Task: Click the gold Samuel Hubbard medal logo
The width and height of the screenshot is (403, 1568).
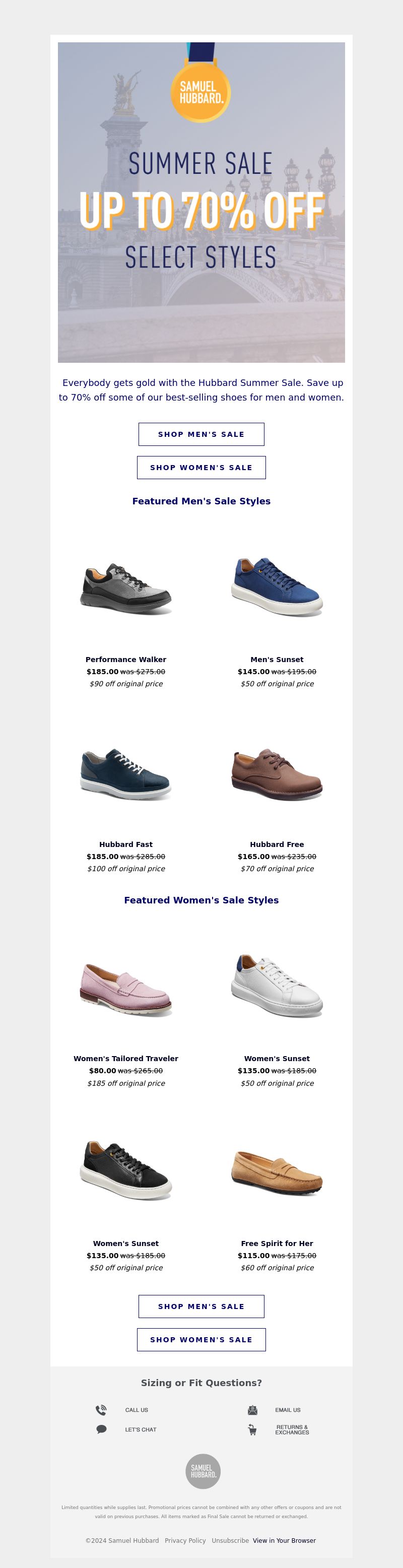Action: (x=200, y=92)
